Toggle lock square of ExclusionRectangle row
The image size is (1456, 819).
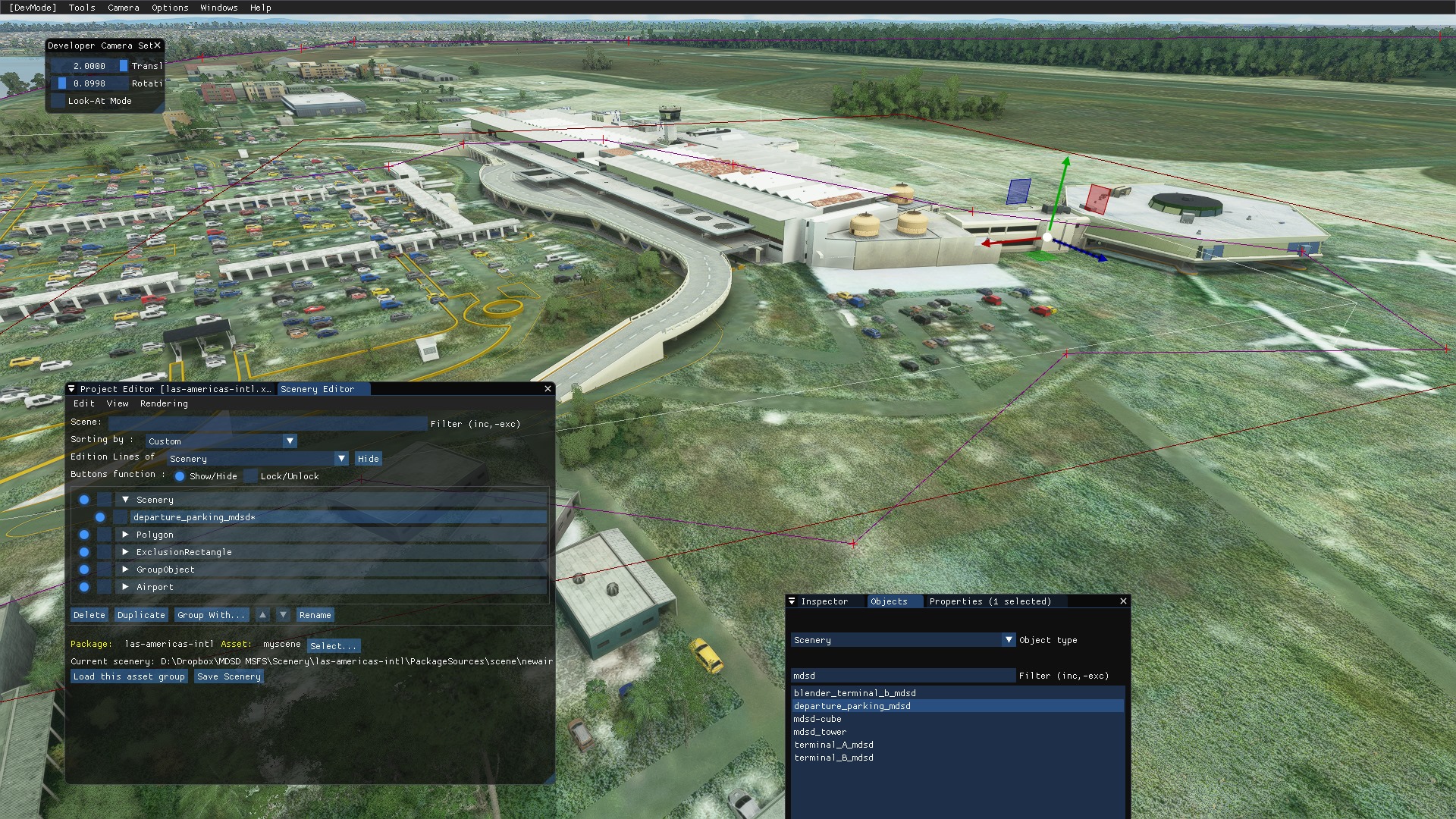105,552
